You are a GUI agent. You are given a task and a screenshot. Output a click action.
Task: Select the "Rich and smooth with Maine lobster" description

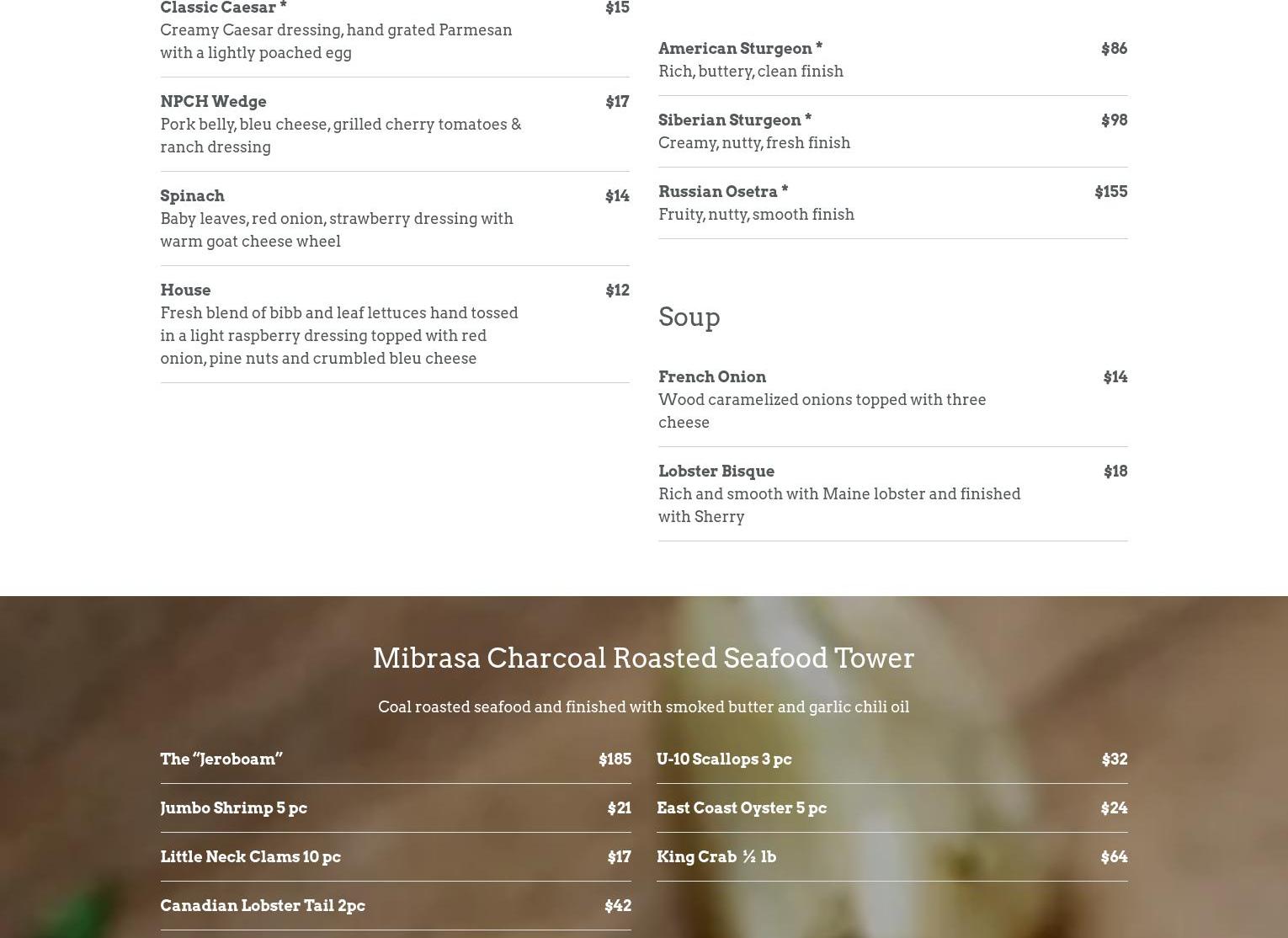[x=839, y=505]
